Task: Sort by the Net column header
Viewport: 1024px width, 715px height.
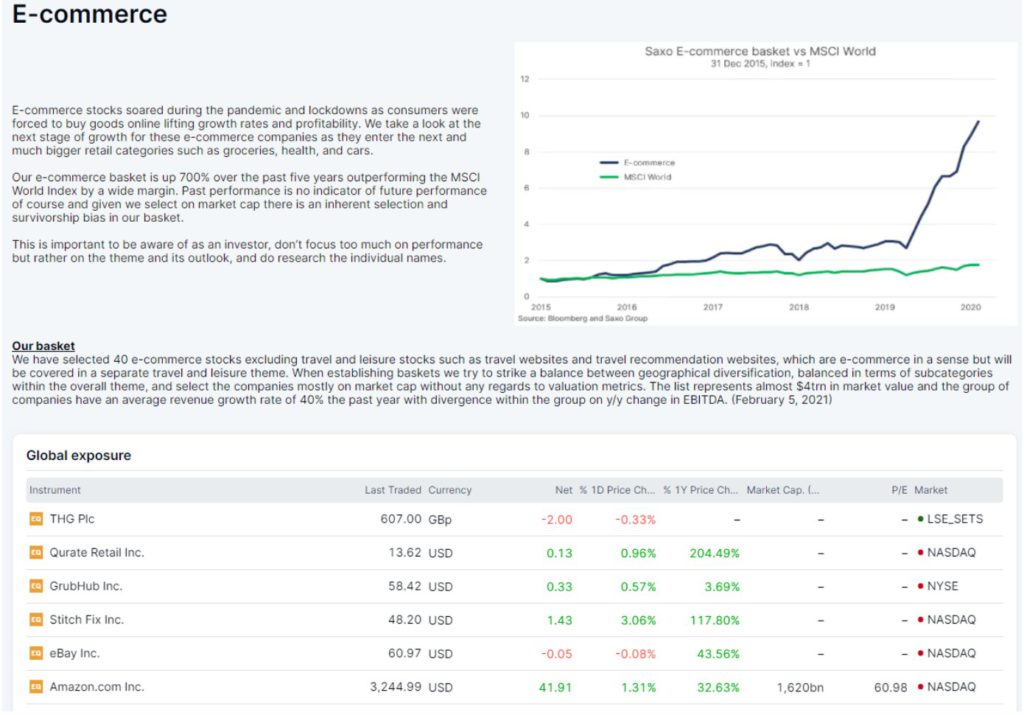Action: pos(564,490)
